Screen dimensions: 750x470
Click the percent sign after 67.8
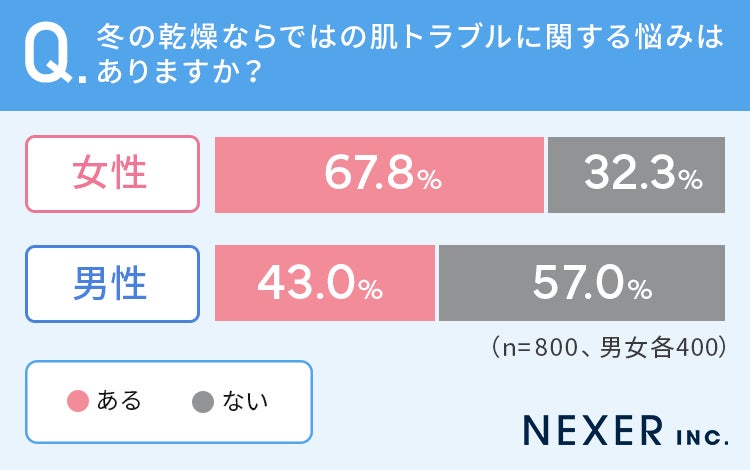(x=429, y=180)
